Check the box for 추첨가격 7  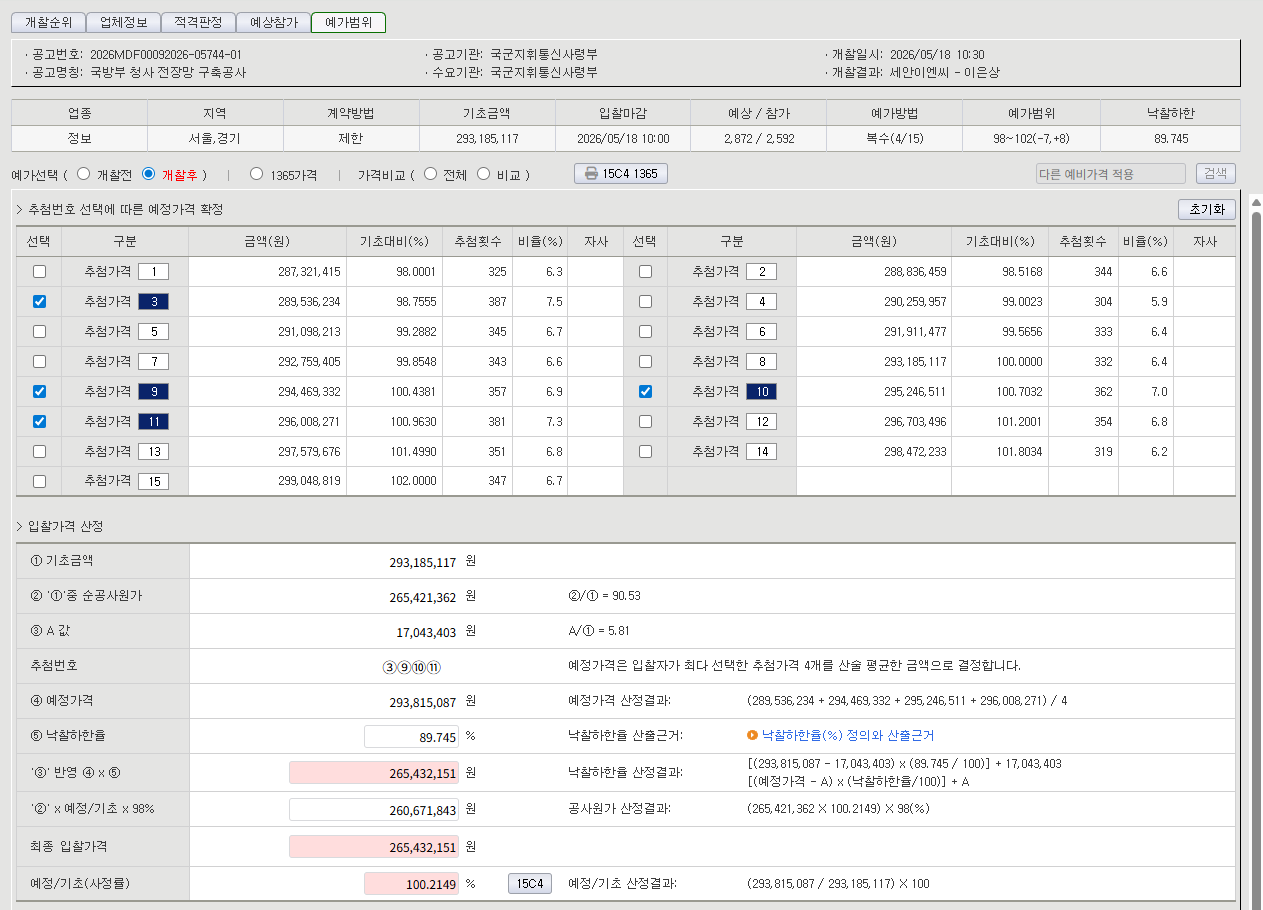coord(39,361)
